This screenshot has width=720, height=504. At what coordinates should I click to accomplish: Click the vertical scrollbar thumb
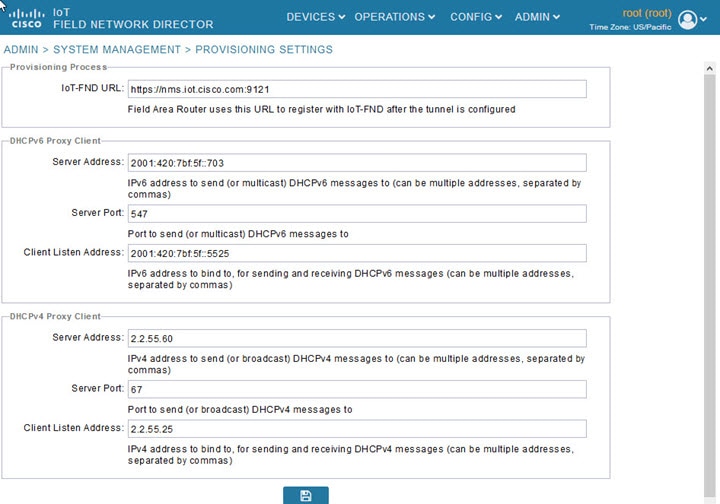click(709, 285)
